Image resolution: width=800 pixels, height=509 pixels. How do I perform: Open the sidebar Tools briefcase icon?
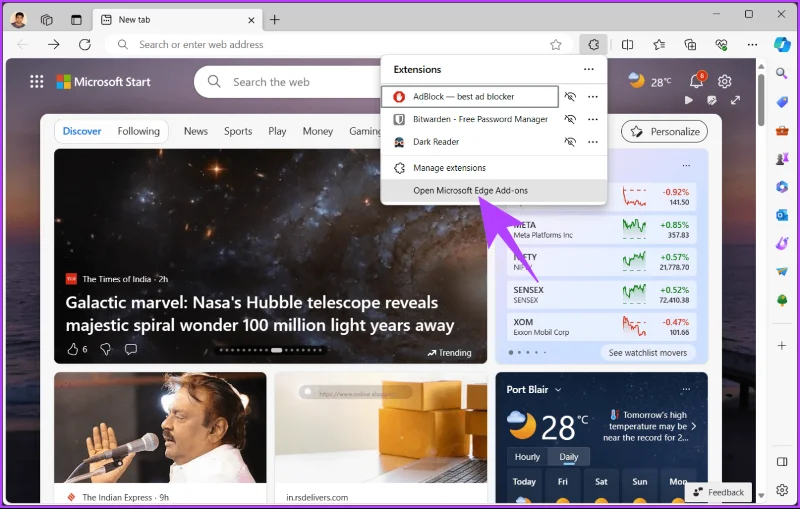(x=782, y=131)
